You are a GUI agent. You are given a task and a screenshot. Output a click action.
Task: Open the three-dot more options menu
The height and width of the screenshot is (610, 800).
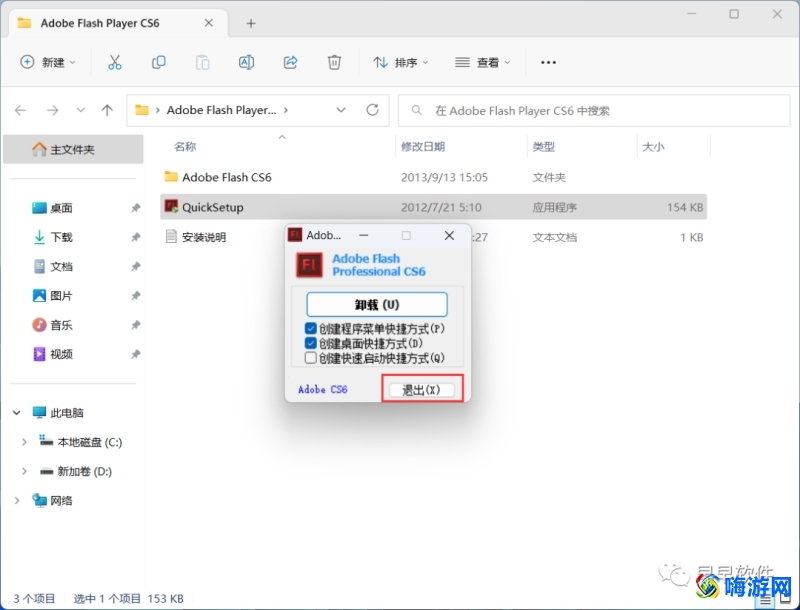pyautogui.click(x=548, y=62)
